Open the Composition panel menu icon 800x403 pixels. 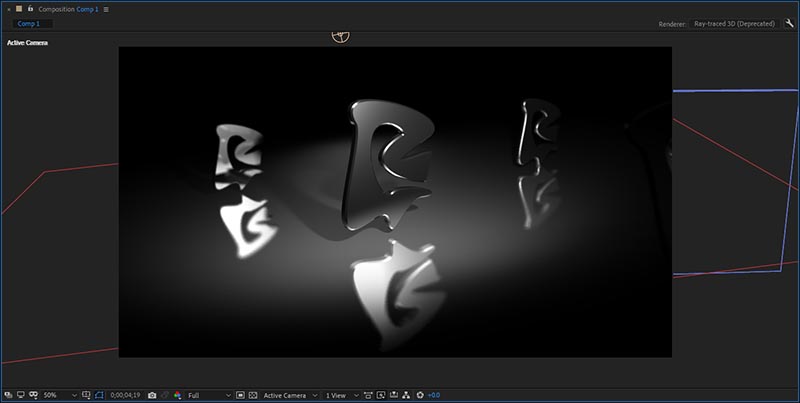pos(106,9)
